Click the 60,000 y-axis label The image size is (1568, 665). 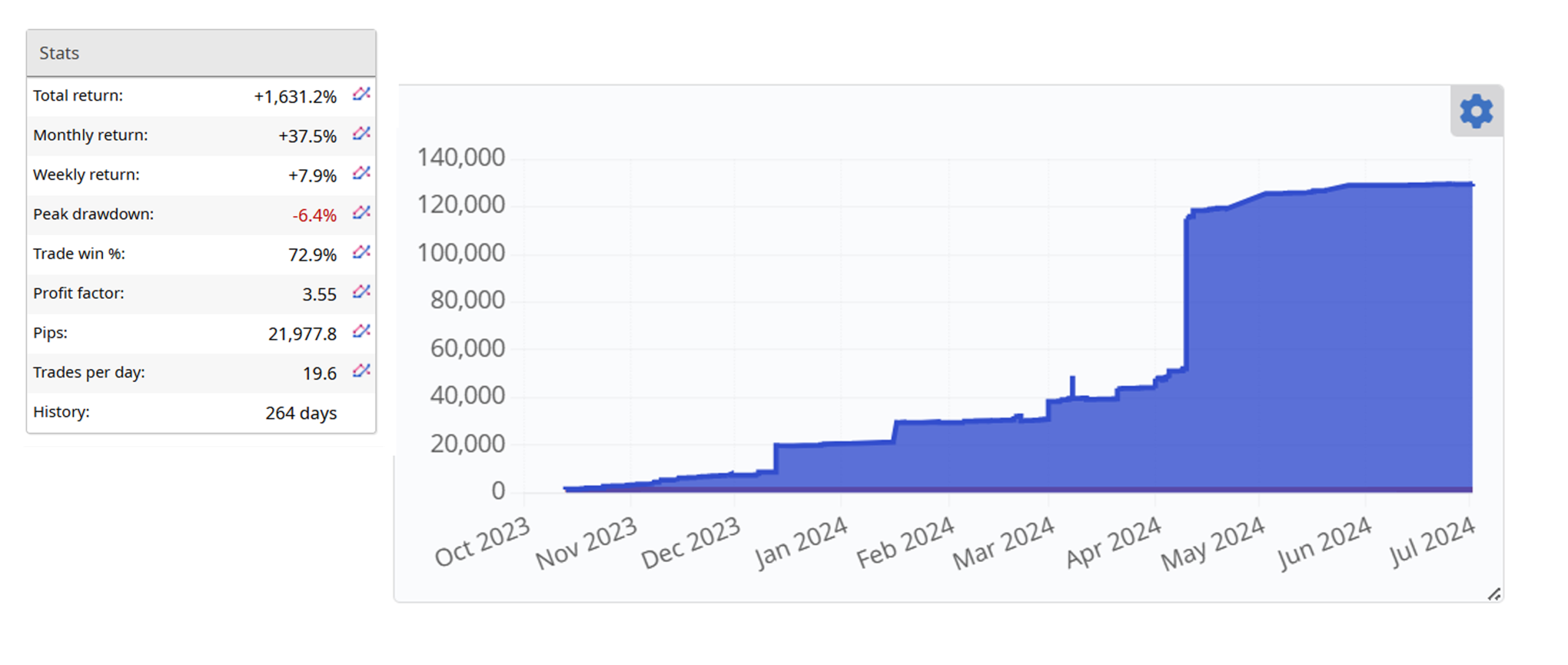click(x=467, y=348)
